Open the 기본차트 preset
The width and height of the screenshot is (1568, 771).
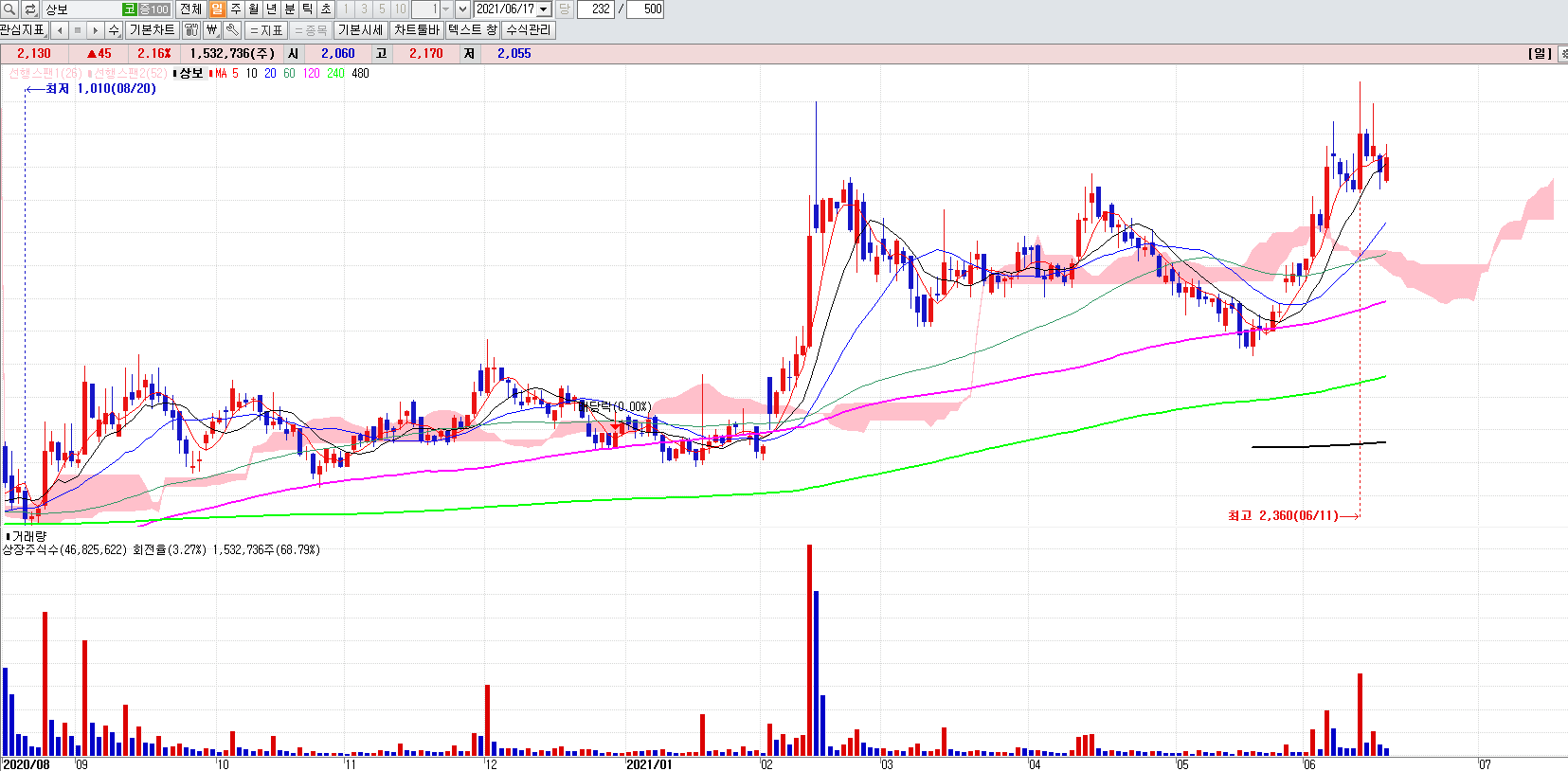(152, 29)
